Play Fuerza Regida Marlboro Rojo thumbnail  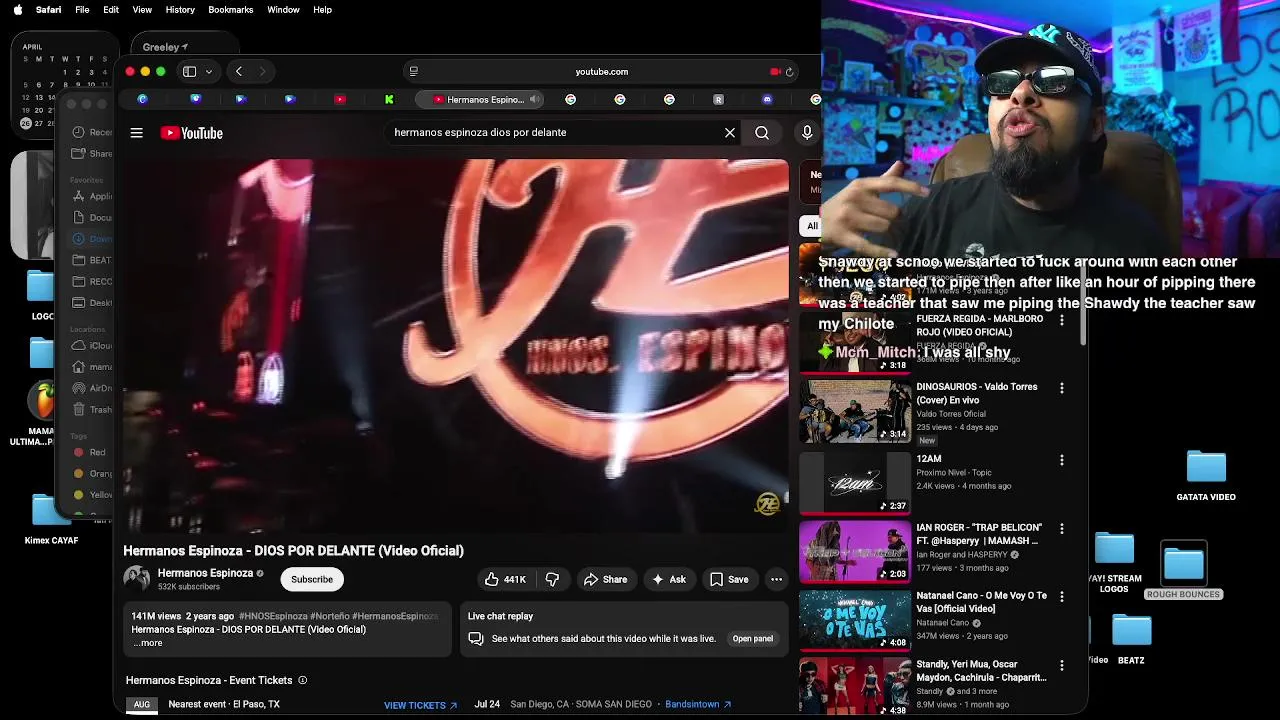(x=855, y=343)
